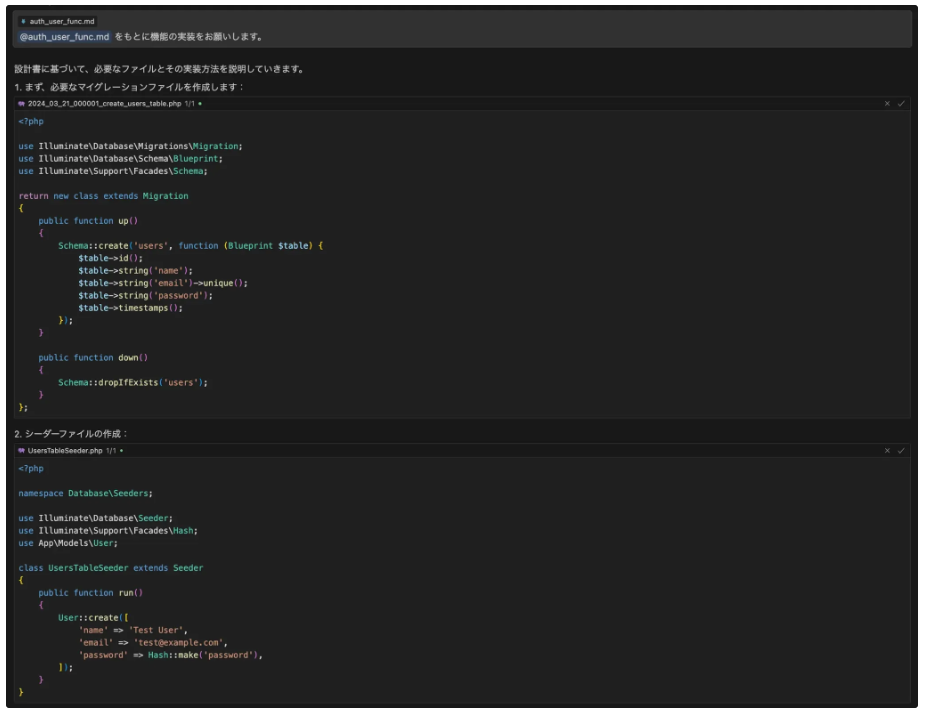Click the PHP file icon beside 2024_03_21_000001_create_users_table.php
Image resolution: width=931 pixels, height=724 pixels.
[x=21, y=103]
